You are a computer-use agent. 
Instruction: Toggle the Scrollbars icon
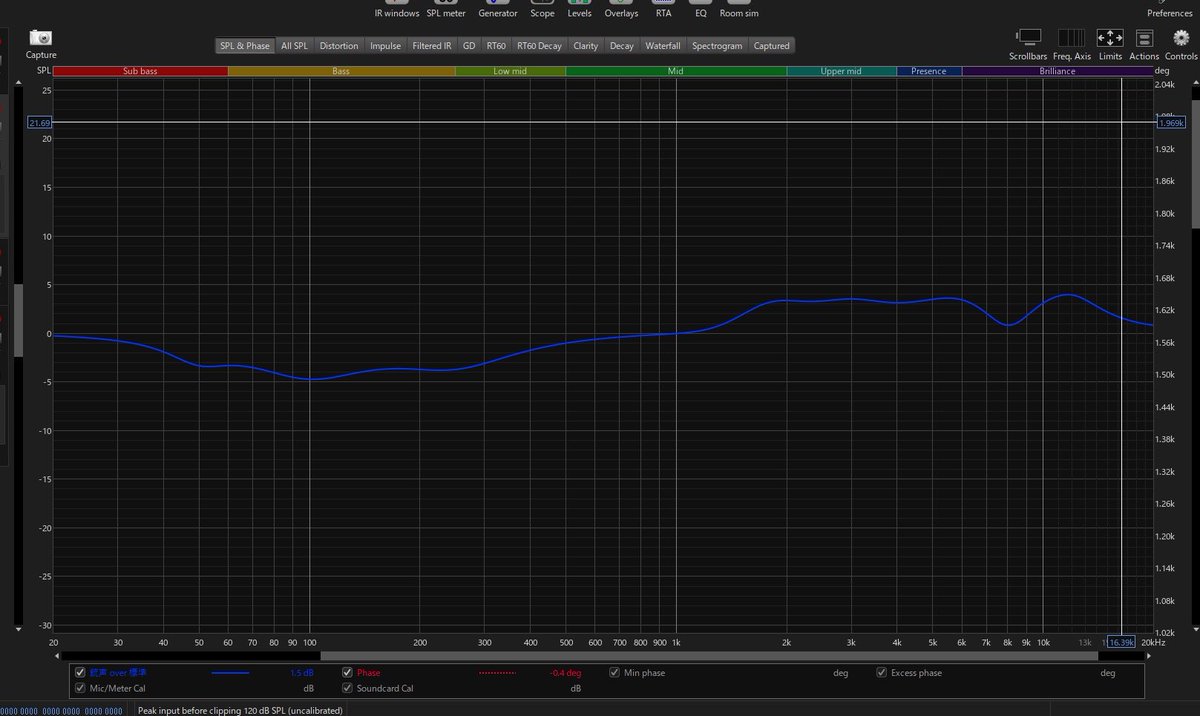pyautogui.click(x=1029, y=38)
